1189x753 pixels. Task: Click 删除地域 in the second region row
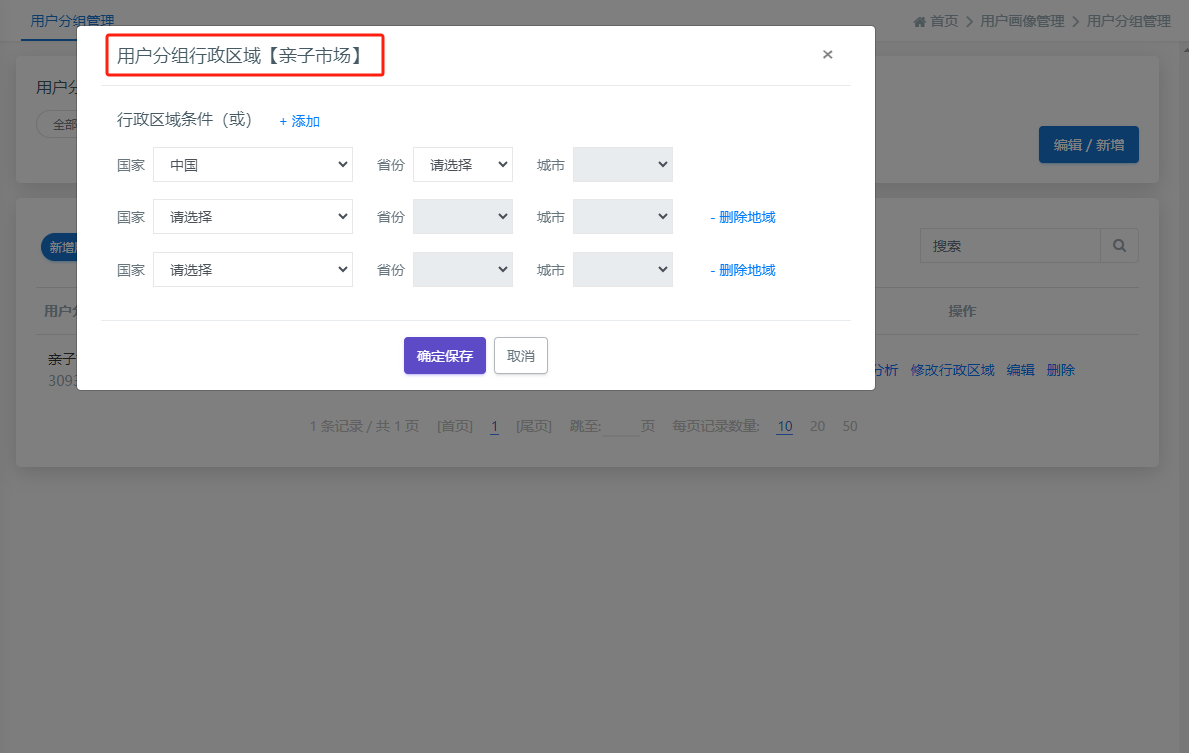[x=743, y=218]
